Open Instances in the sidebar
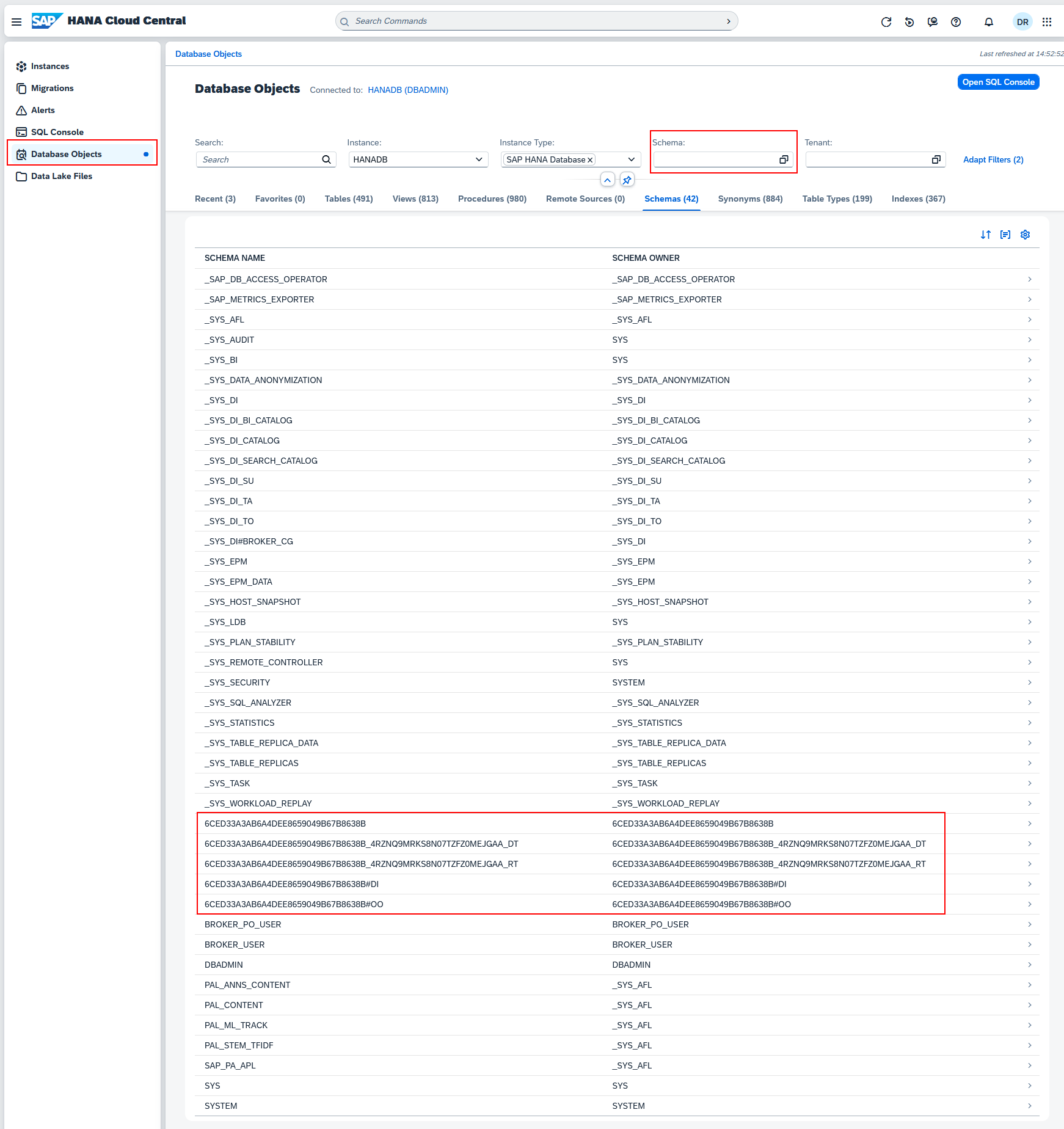Screen dimensions: 1064x1129 [x=82, y=66]
